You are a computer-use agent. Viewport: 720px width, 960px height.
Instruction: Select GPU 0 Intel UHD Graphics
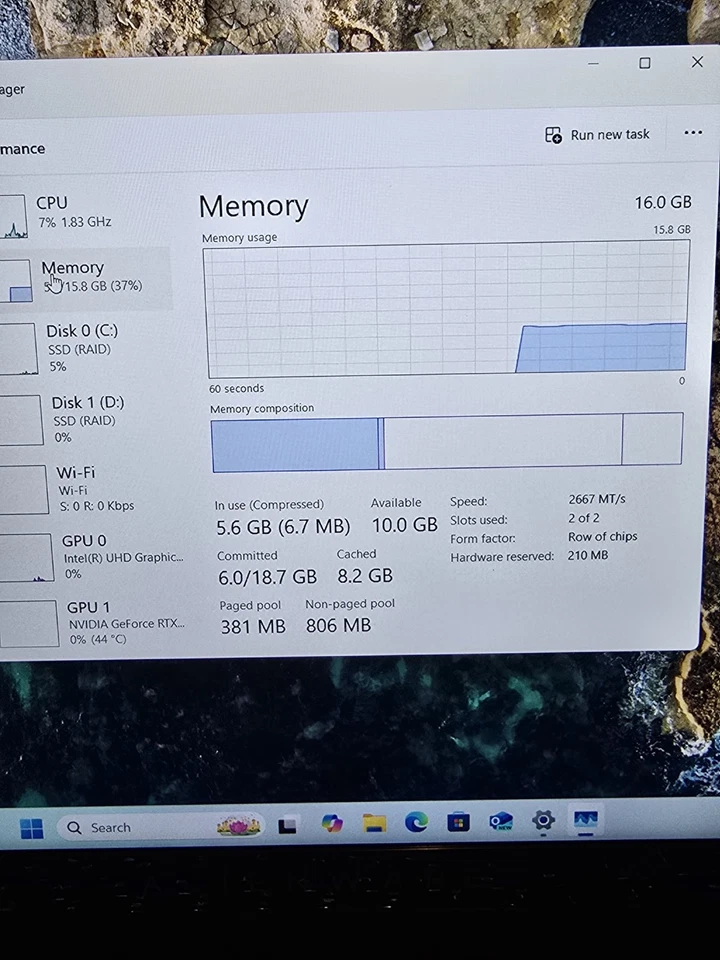pos(91,557)
